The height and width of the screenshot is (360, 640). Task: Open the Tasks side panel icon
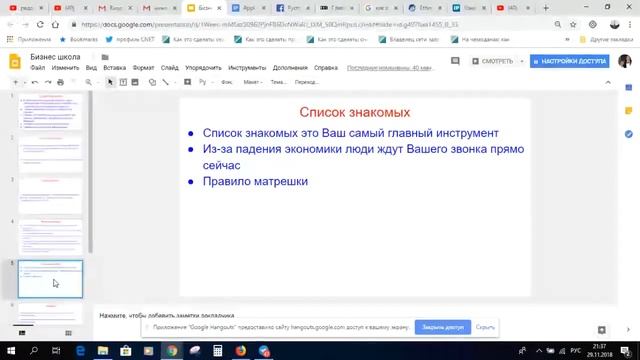pyautogui.click(x=629, y=134)
